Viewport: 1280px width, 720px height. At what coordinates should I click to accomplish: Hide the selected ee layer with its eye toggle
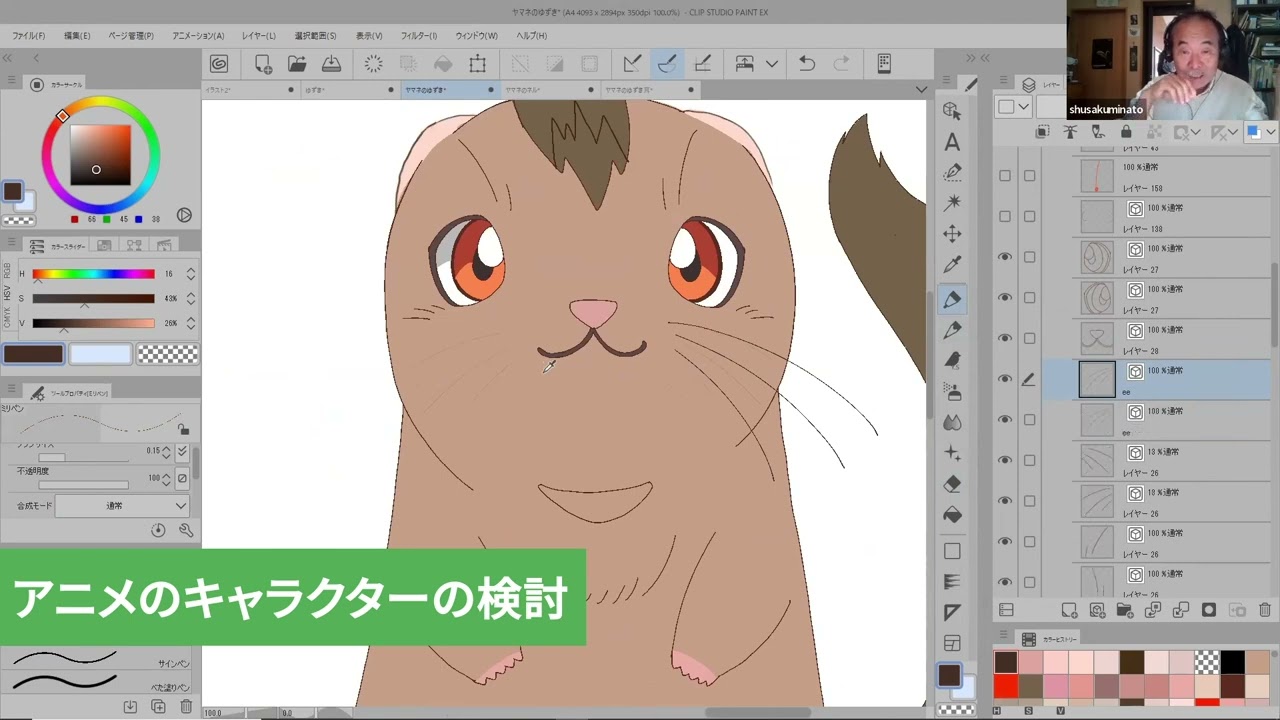click(x=1005, y=378)
